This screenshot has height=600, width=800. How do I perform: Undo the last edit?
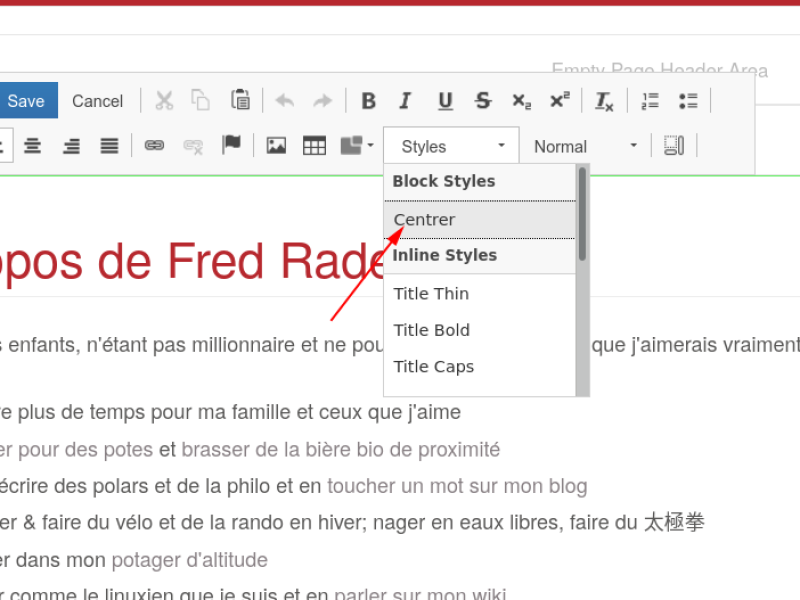(x=285, y=101)
